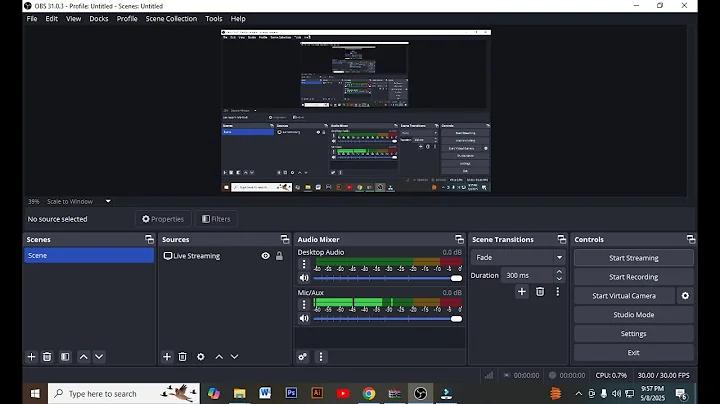The image size is (720, 404).
Task: Add a scene transition with plus icon
Action: 522,292
